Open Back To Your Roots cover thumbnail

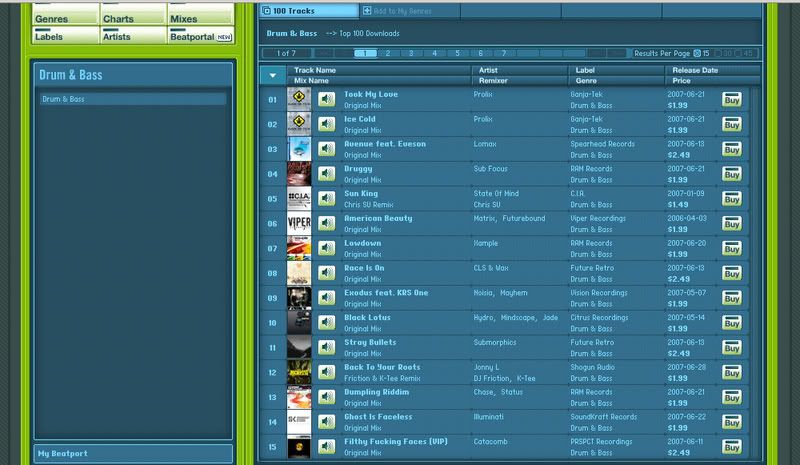click(299, 372)
